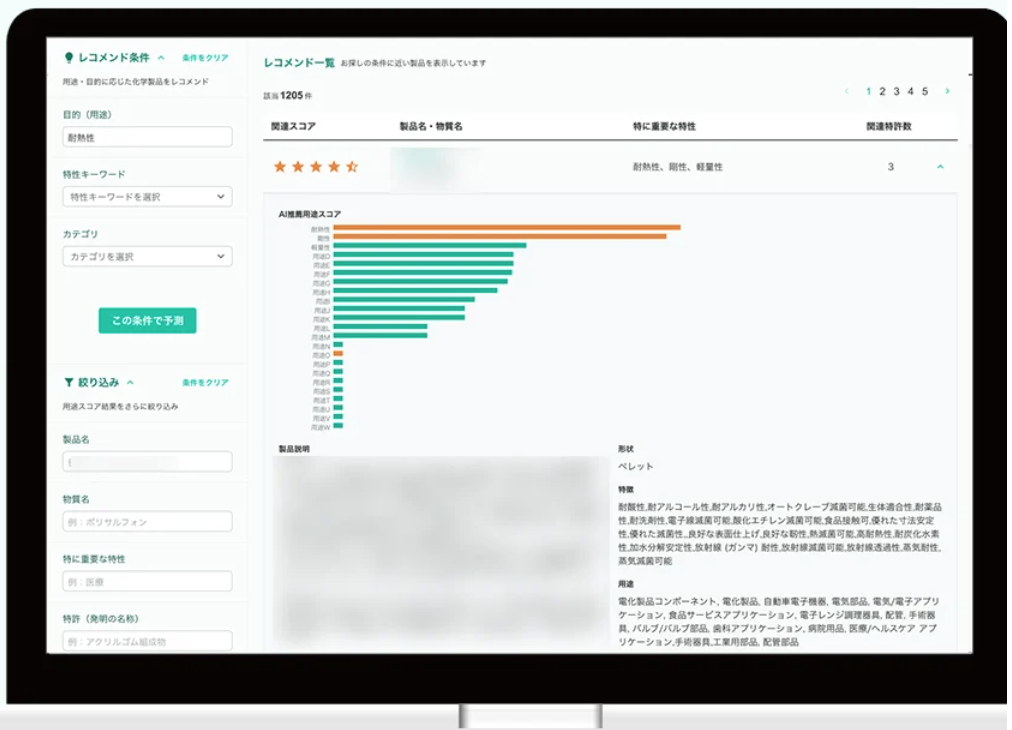
Task: Jump to page 5 of results
Action: click(925, 92)
